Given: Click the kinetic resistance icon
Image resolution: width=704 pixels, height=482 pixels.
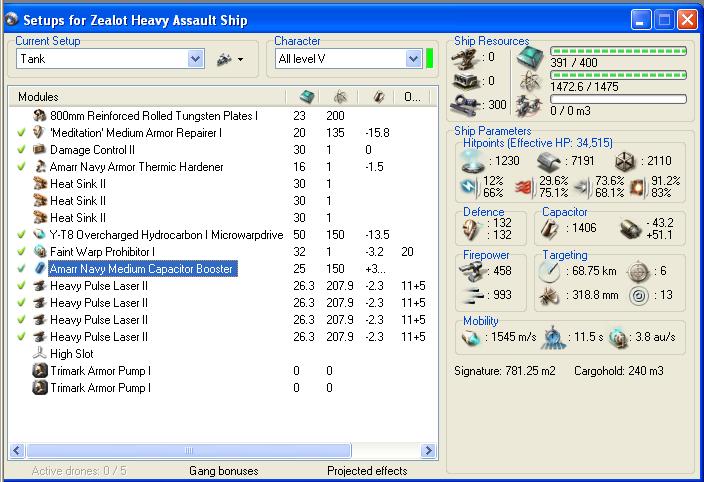Looking at the screenshot, I should (582, 187).
